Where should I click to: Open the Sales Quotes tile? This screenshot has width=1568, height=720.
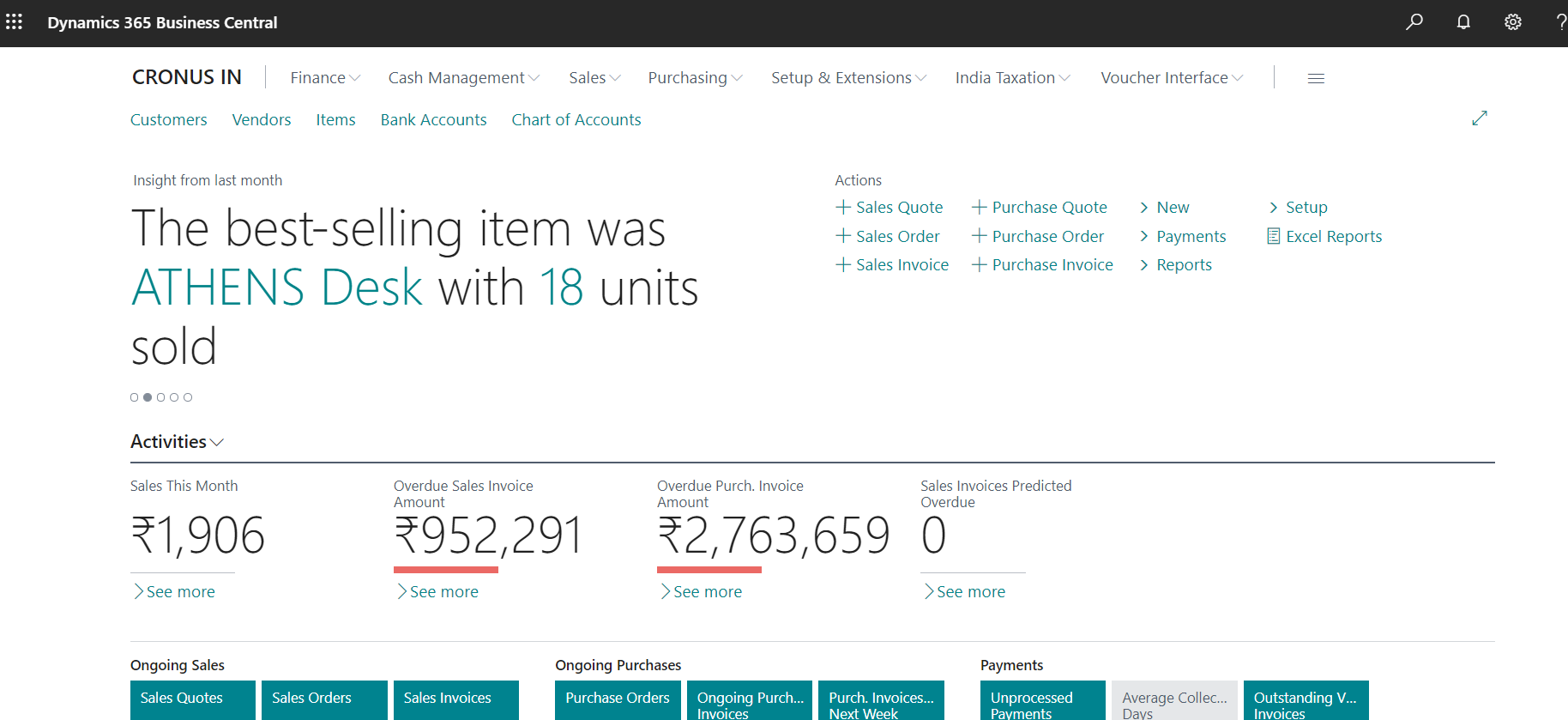click(193, 700)
